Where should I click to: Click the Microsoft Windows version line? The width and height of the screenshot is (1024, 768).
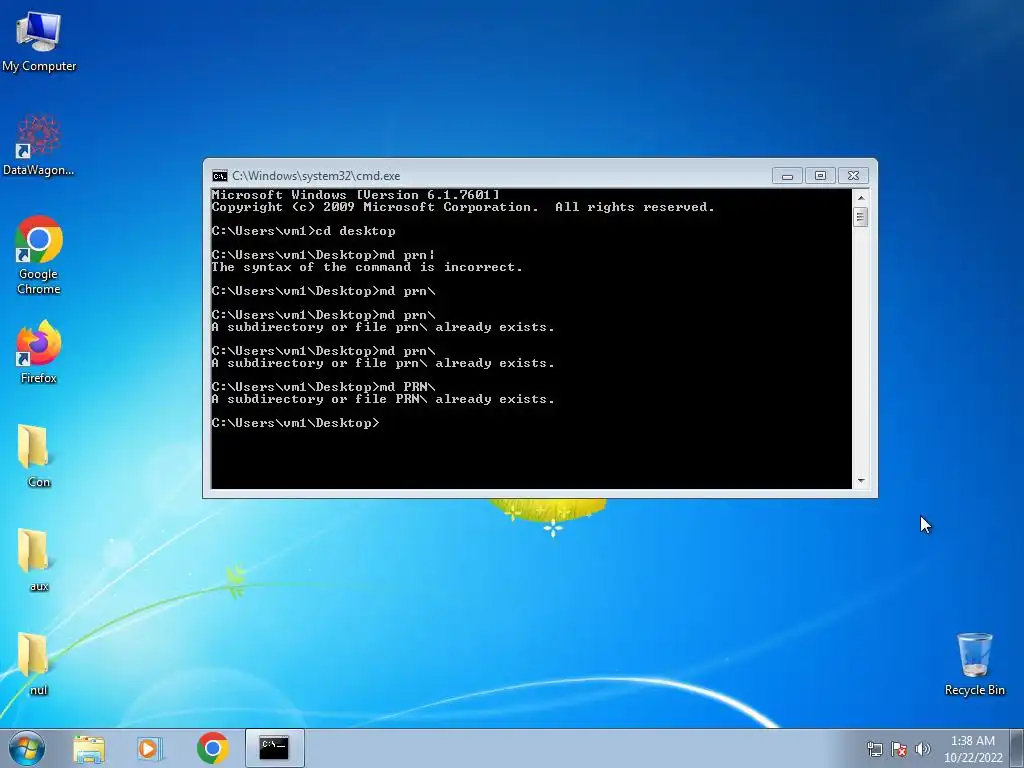tap(356, 195)
